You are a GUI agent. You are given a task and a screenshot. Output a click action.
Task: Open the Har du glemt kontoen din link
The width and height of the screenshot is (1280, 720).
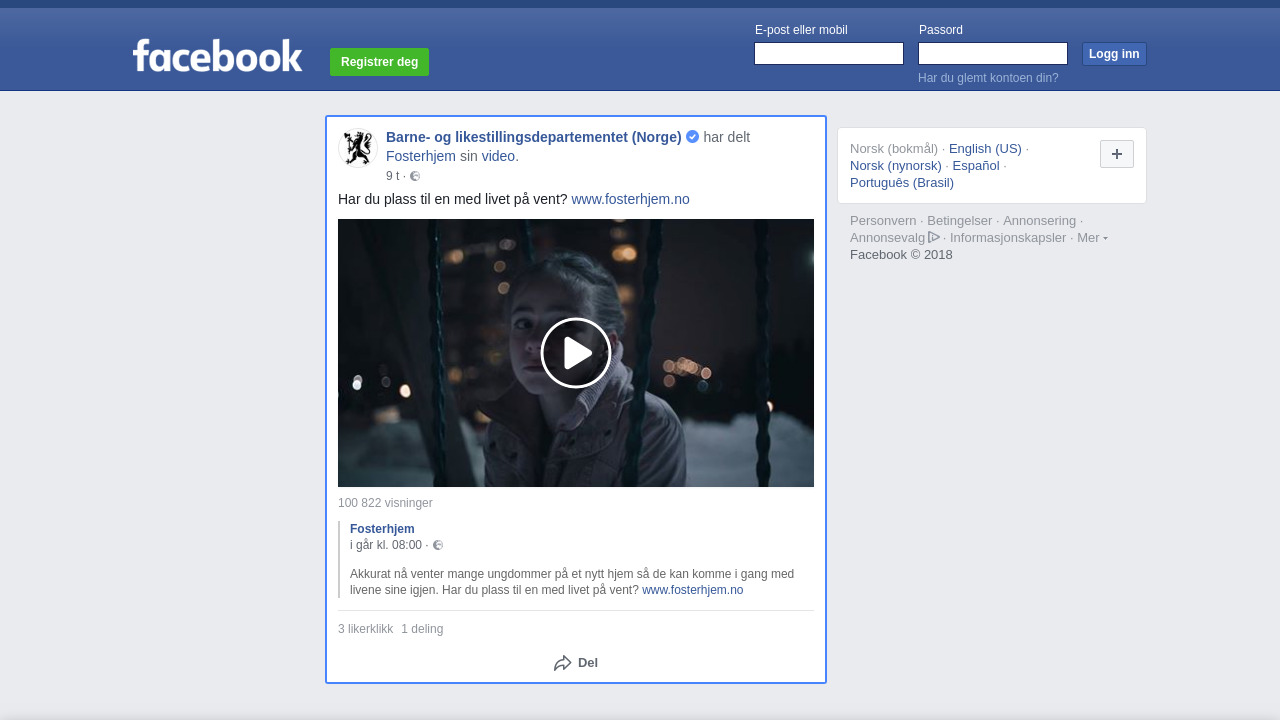coord(988,78)
